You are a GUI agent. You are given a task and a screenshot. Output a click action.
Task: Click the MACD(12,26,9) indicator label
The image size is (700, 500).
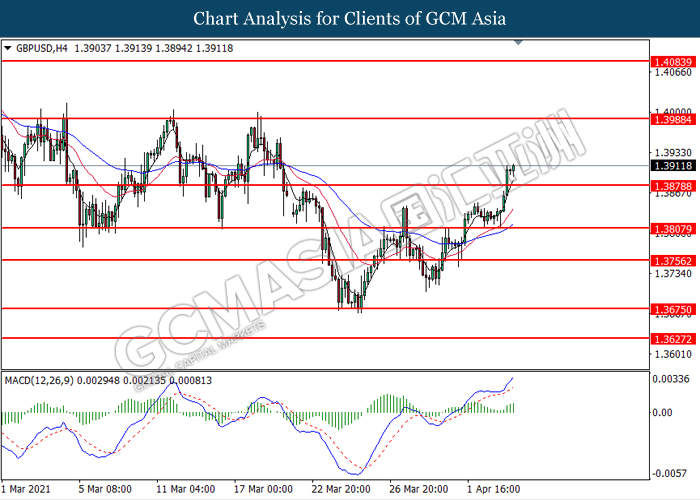click(39, 380)
